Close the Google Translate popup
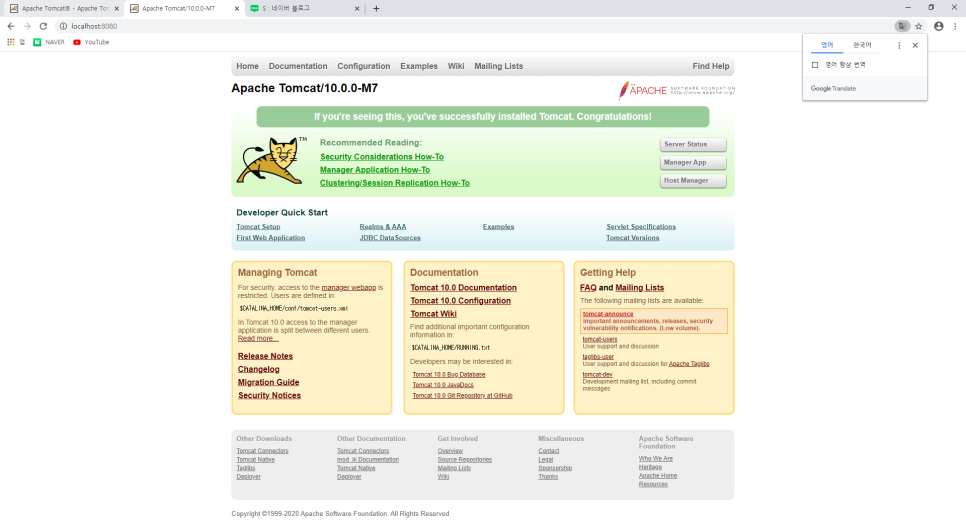 click(x=915, y=45)
